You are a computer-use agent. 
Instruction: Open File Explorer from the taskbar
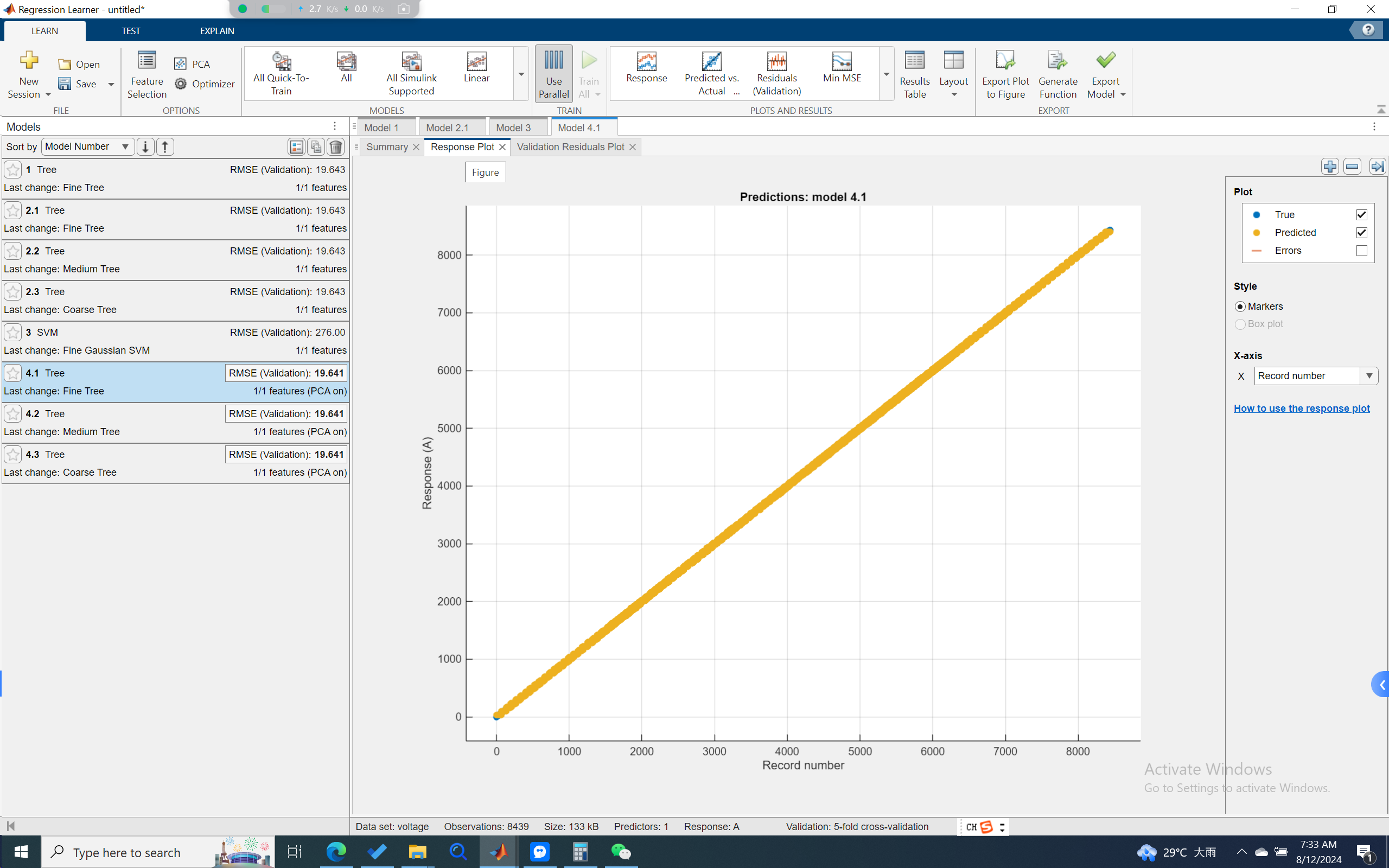pyautogui.click(x=417, y=852)
